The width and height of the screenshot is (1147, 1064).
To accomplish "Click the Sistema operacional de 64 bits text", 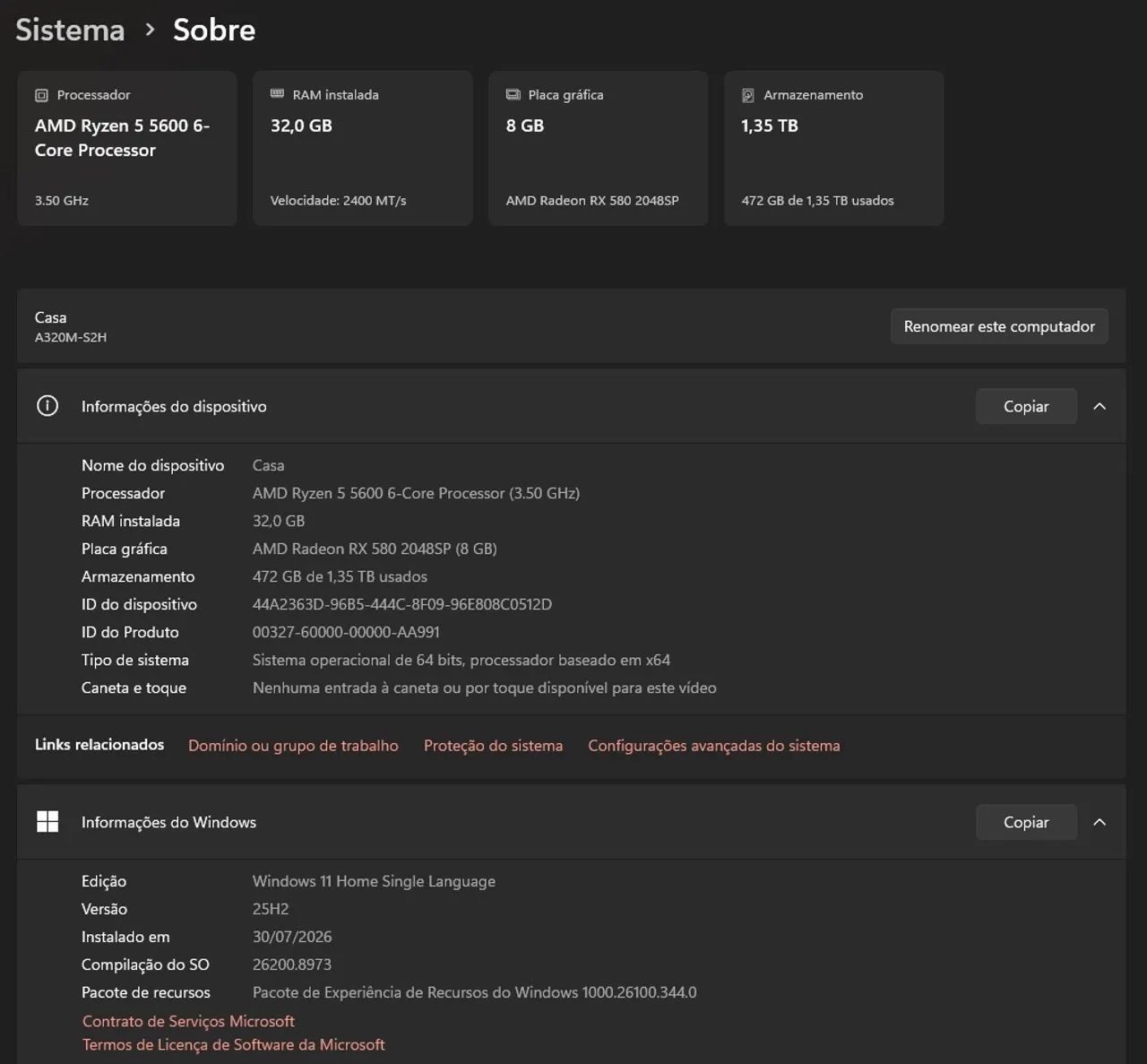I will pyautogui.click(x=461, y=660).
